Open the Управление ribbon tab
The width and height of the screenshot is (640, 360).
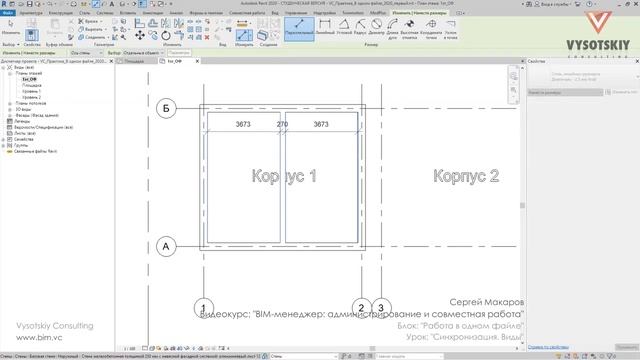(296, 13)
